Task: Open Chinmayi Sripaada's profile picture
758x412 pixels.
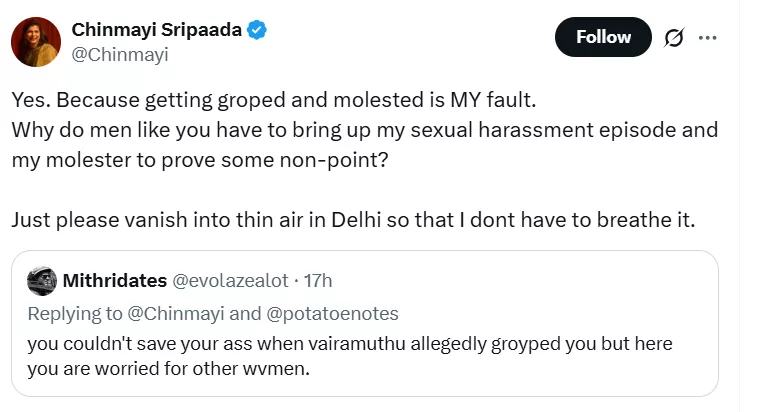Action: click(36, 41)
